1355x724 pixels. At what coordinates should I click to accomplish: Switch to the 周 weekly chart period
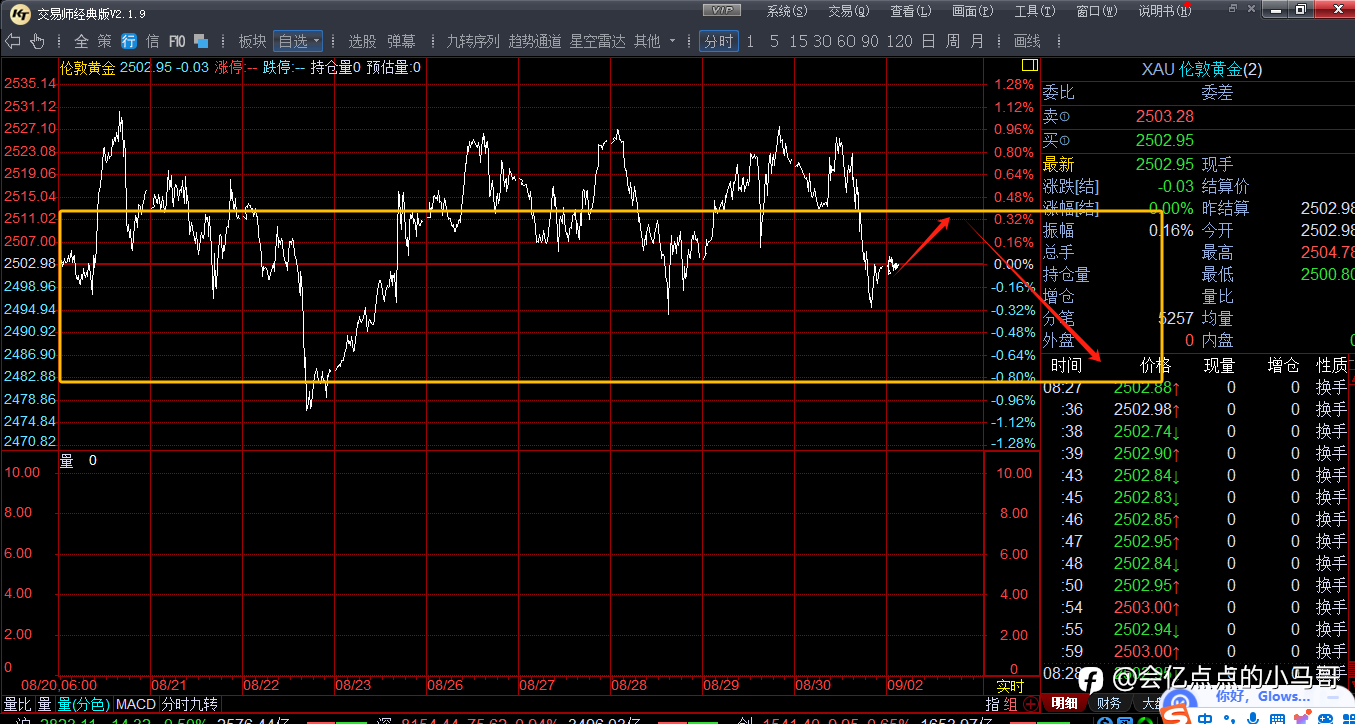tap(952, 41)
